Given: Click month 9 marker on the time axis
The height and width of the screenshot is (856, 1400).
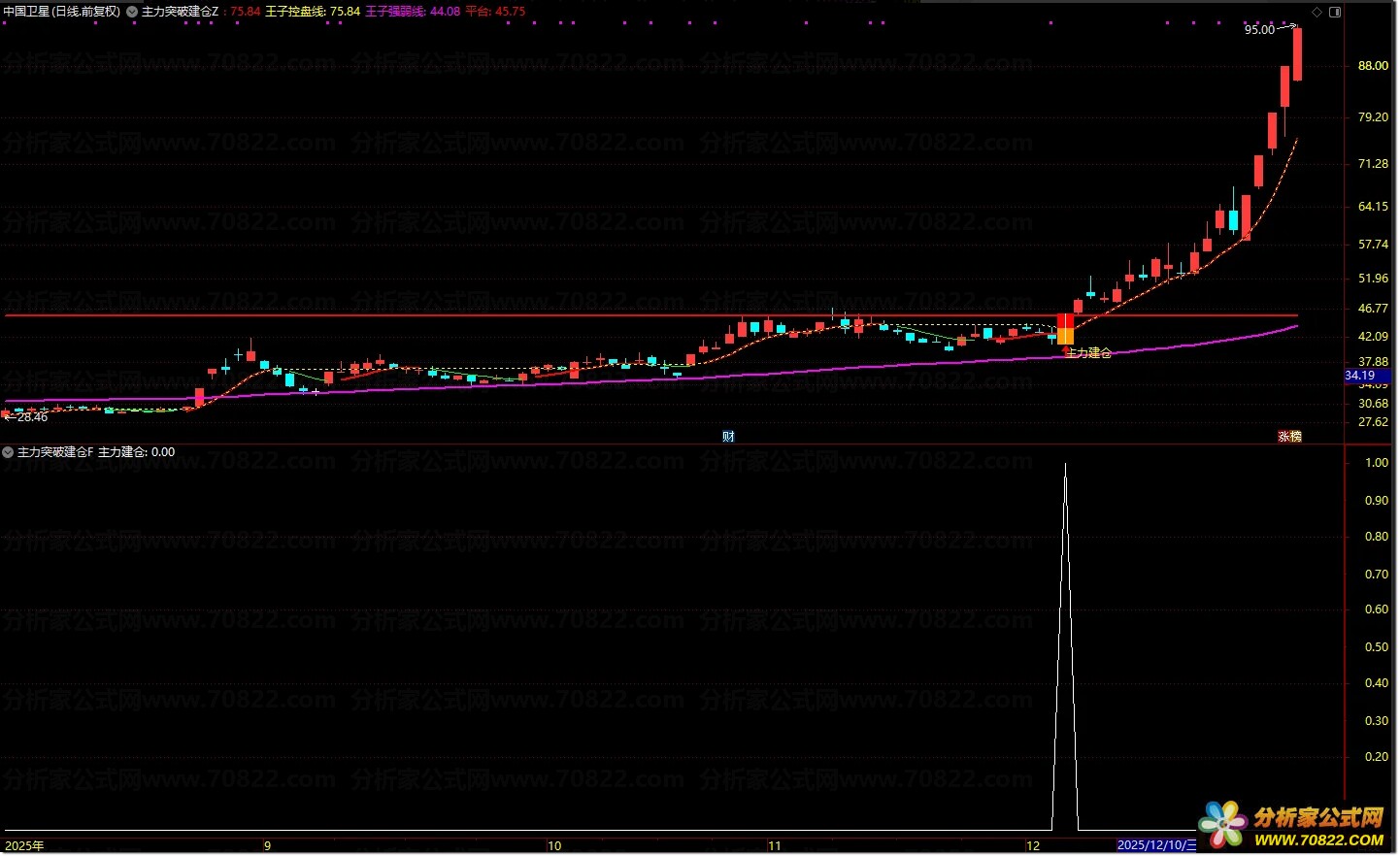Looking at the screenshot, I should 267,845.
